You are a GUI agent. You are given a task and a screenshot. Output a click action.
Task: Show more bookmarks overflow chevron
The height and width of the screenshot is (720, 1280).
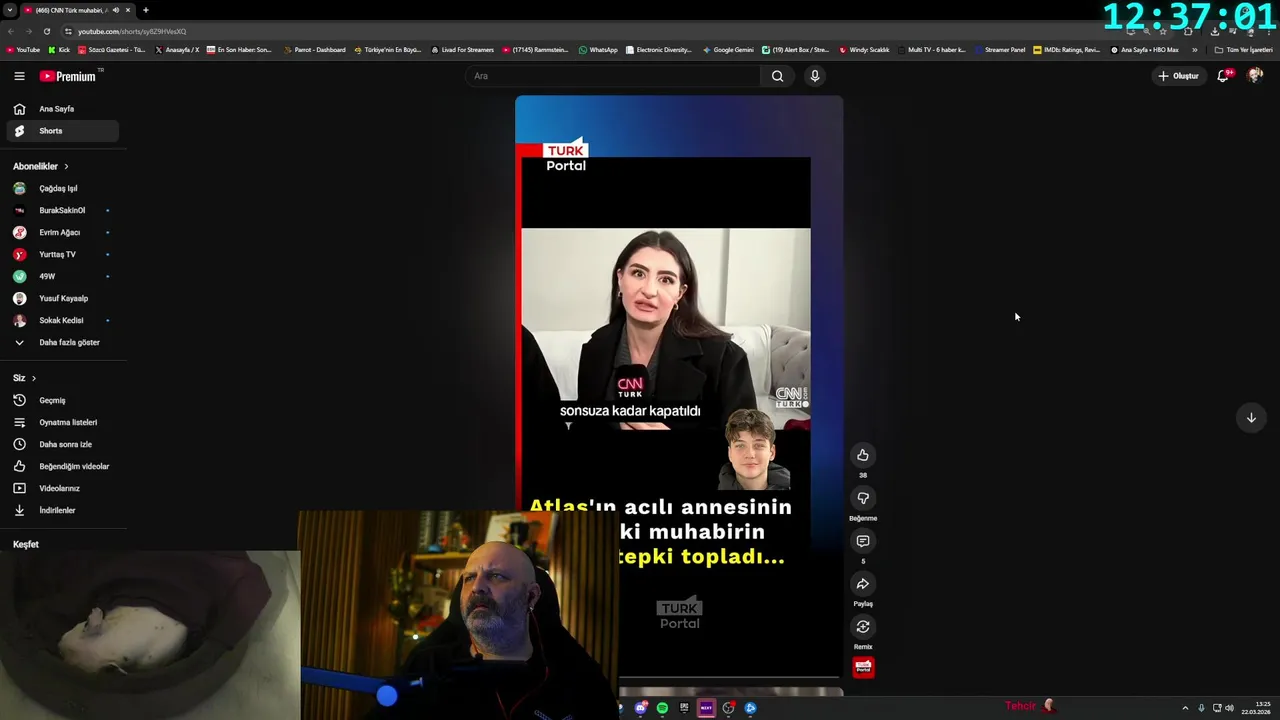[x=1194, y=50]
